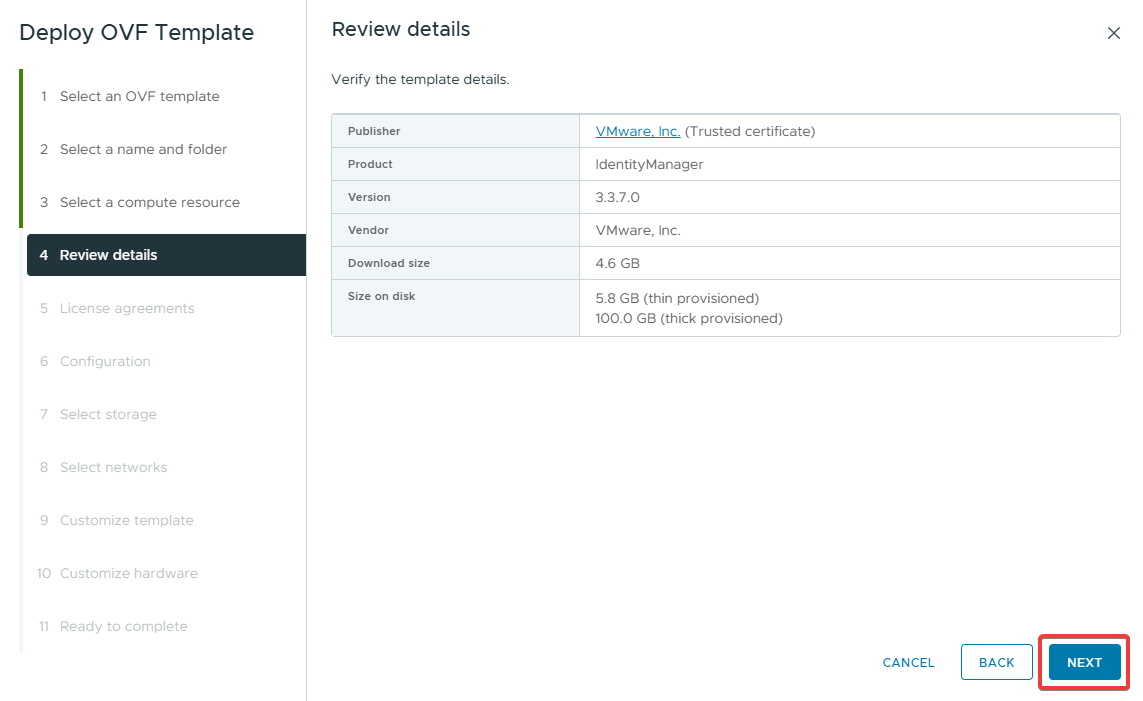Go to step 1 Select an OVF template
1143x701 pixels.
pos(139,96)
